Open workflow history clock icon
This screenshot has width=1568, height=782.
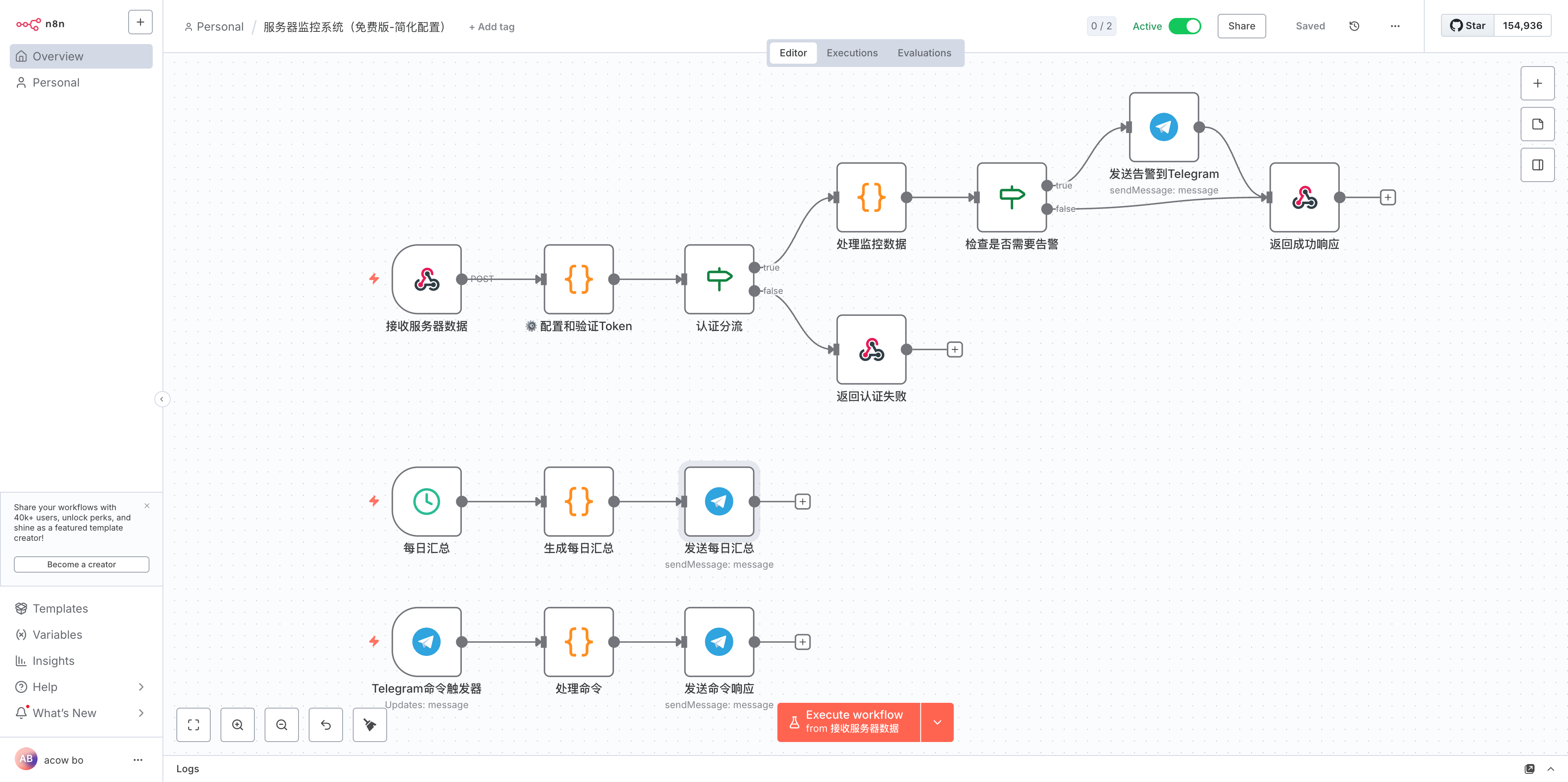click(1354, 26)
